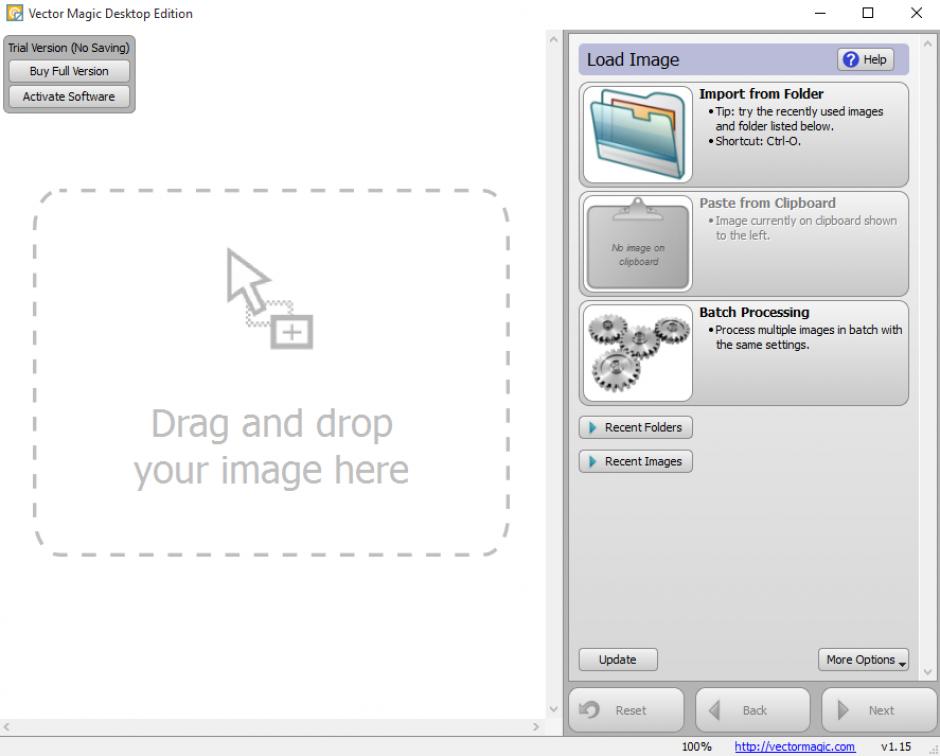The image size is (940, 756).
Task: Open the More Options dropdown
Action: tap(864, 660)
